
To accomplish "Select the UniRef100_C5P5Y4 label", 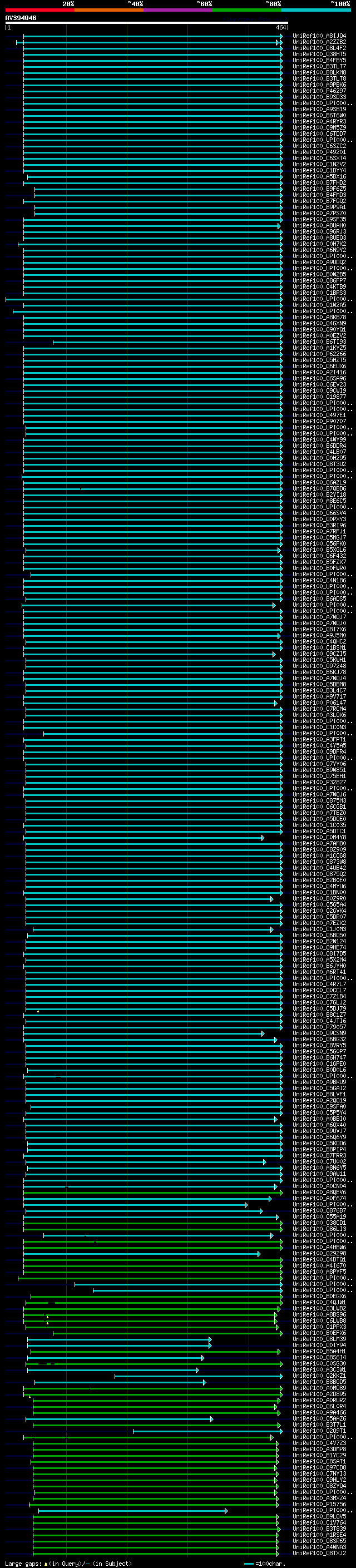I will [x=319, y=1112].
